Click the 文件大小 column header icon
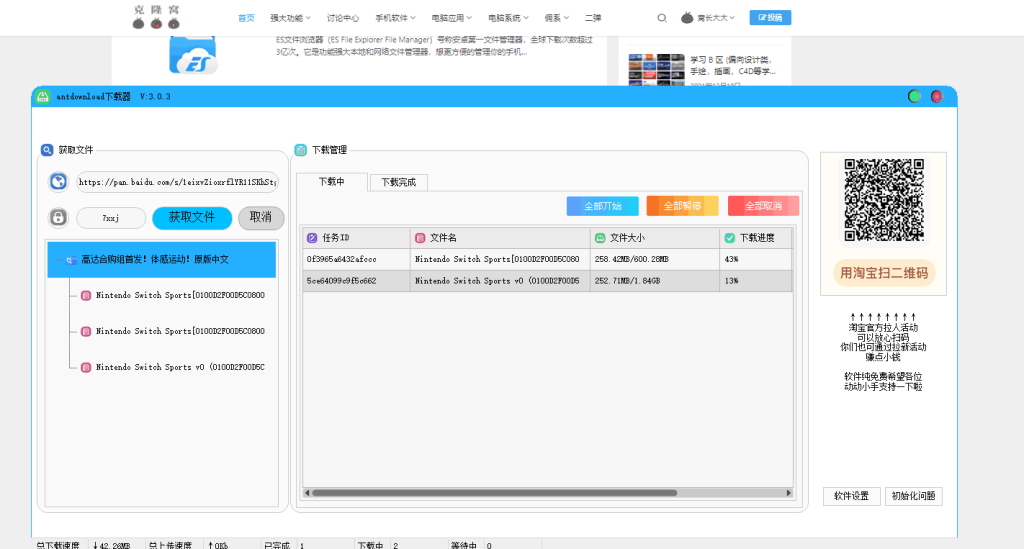The image size is (1024, 549). coord(600,238)
